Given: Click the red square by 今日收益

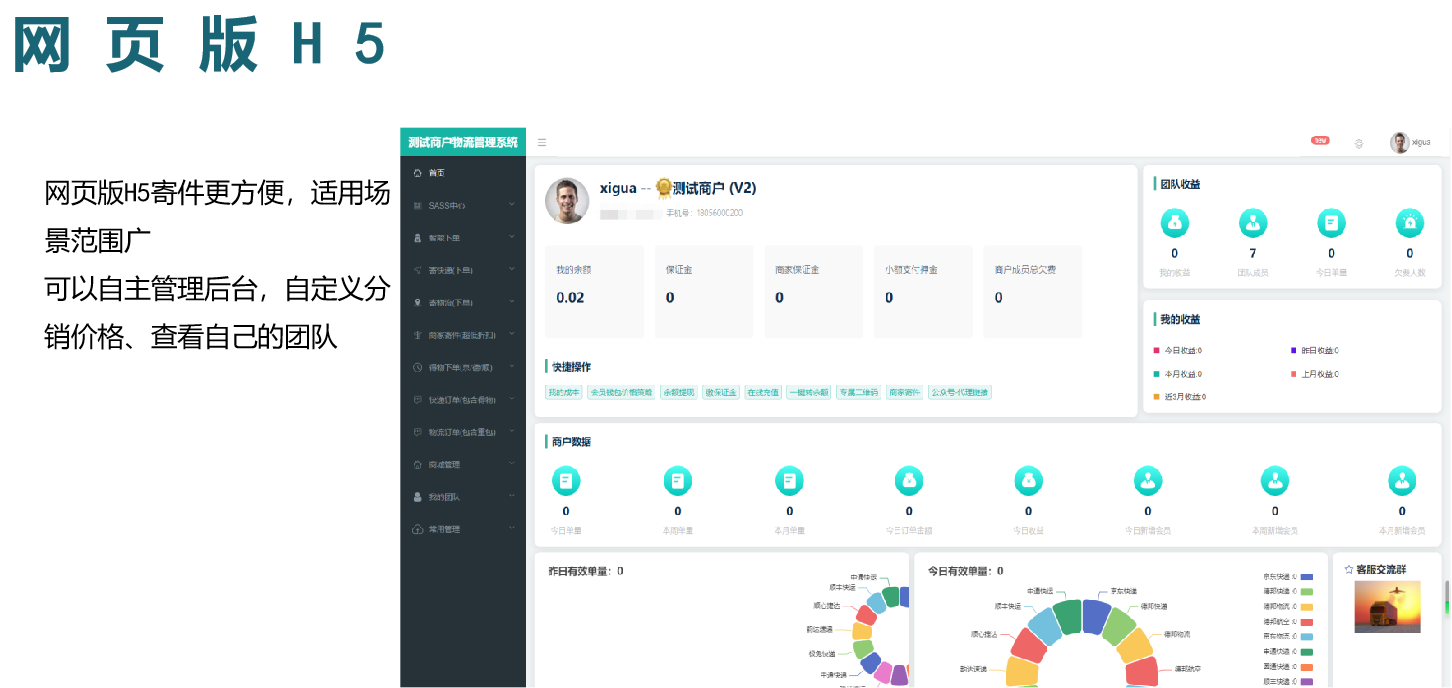Looking at the screenshot, I should (x=1156, y=350).
